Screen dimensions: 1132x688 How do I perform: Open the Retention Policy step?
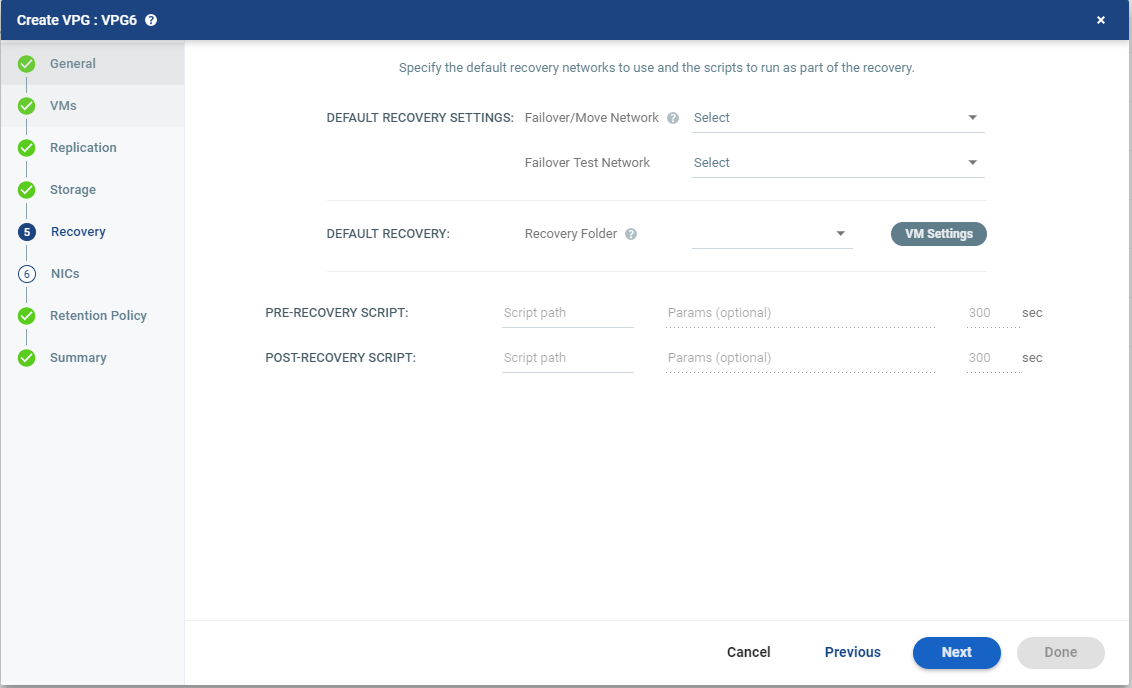[x=98, y=315]
